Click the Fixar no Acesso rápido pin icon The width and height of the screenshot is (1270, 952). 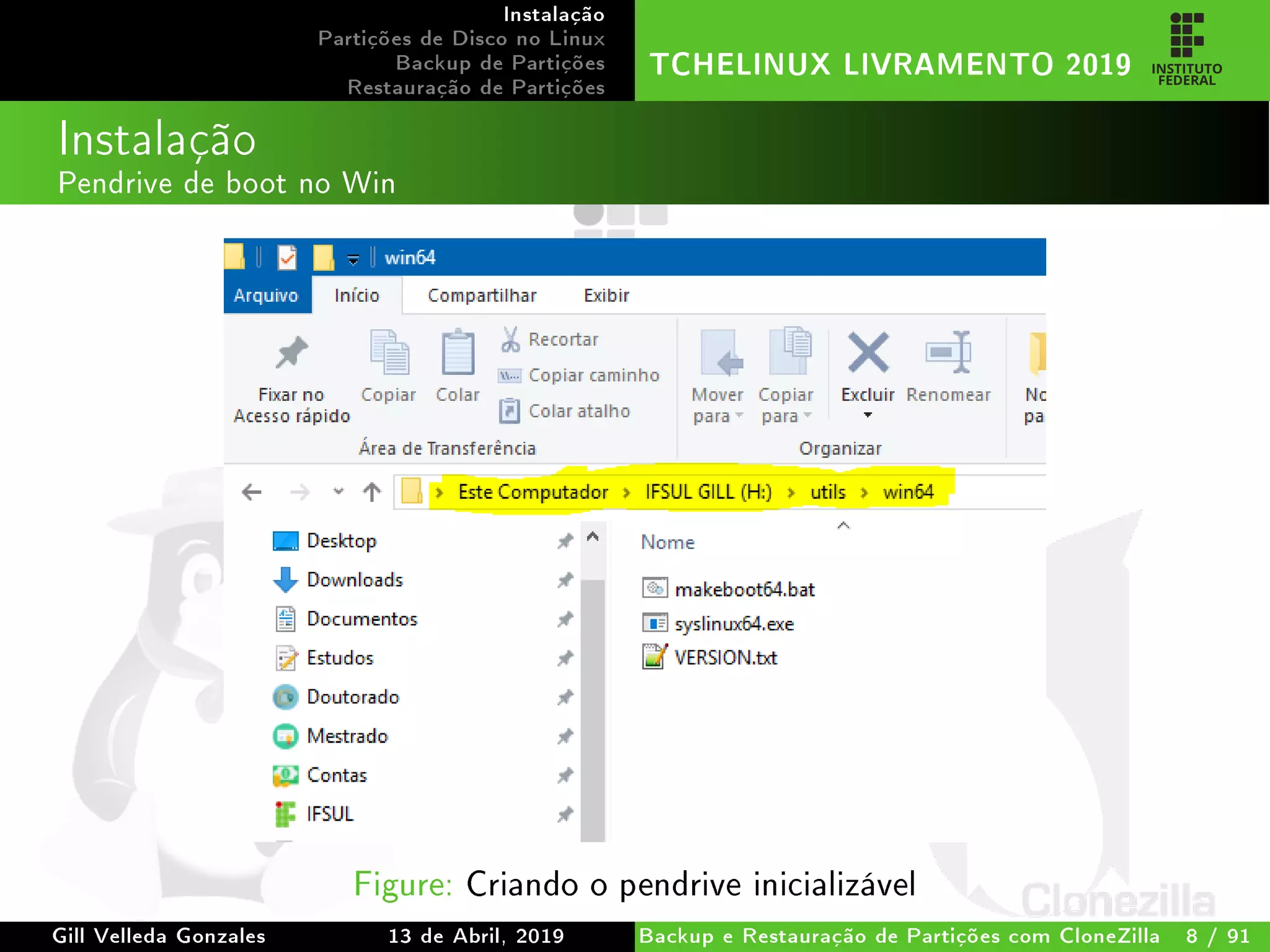291,353
